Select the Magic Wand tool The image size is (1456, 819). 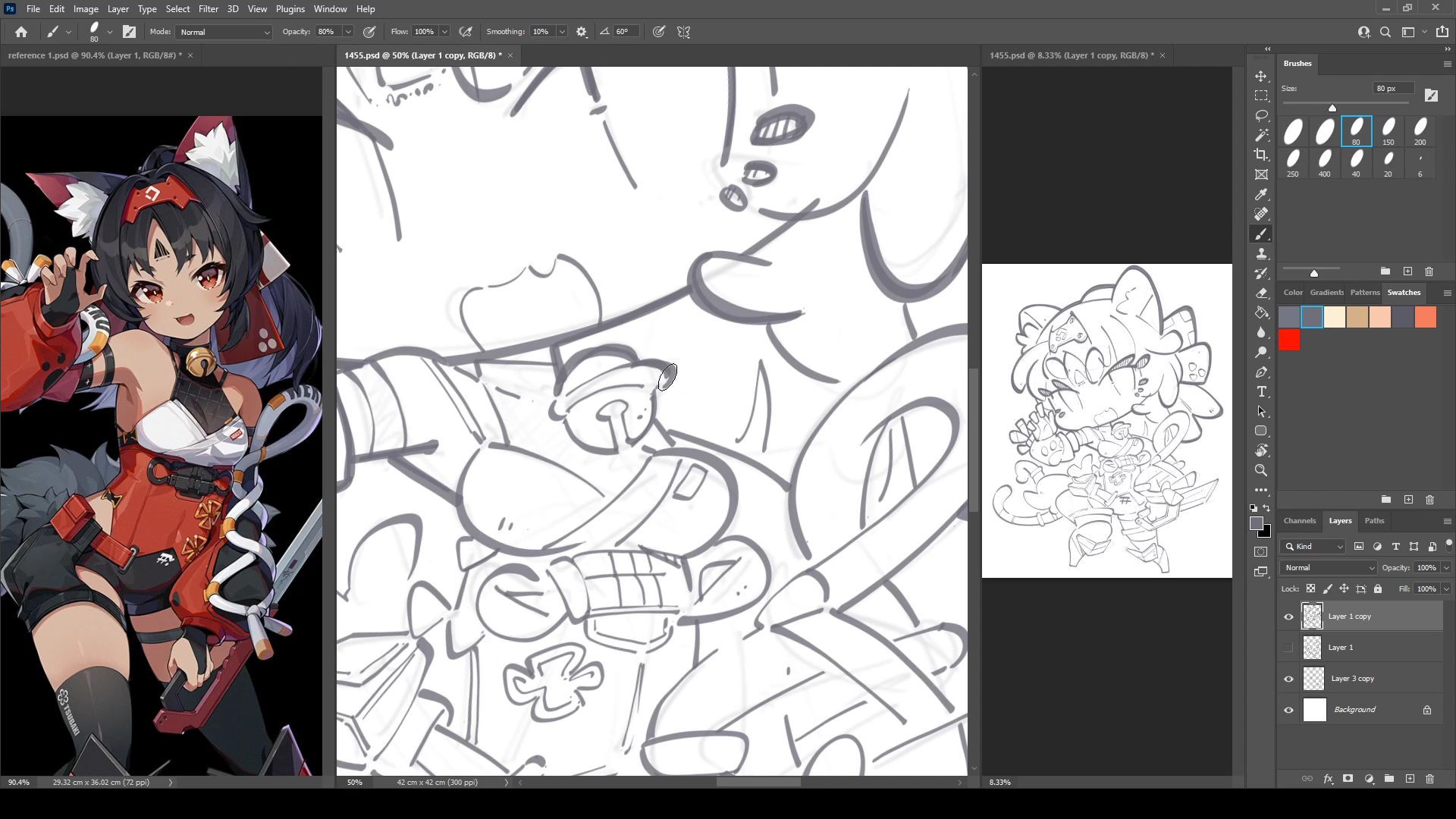(1261, 136)
